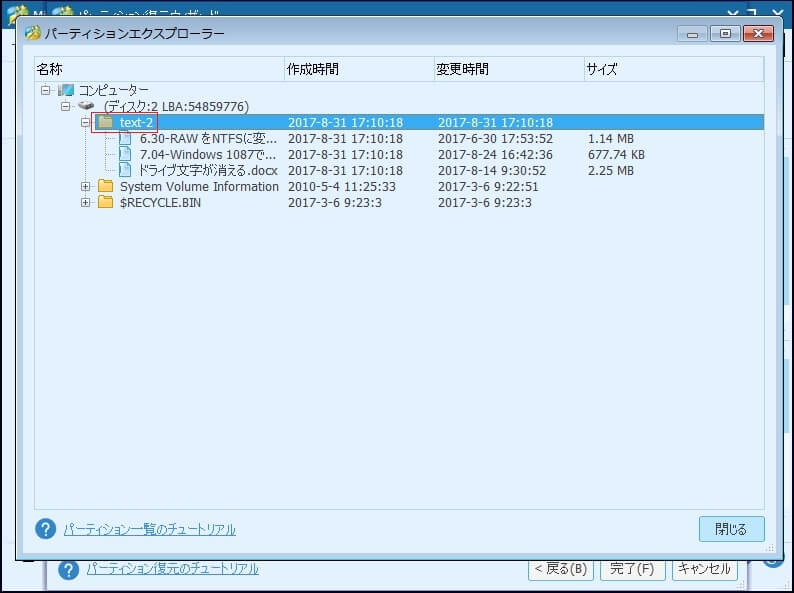Click created time 2017-3-6 9:23:3 of $RECYCLE.BIN
794x593 pixels.
coord(335,203)
